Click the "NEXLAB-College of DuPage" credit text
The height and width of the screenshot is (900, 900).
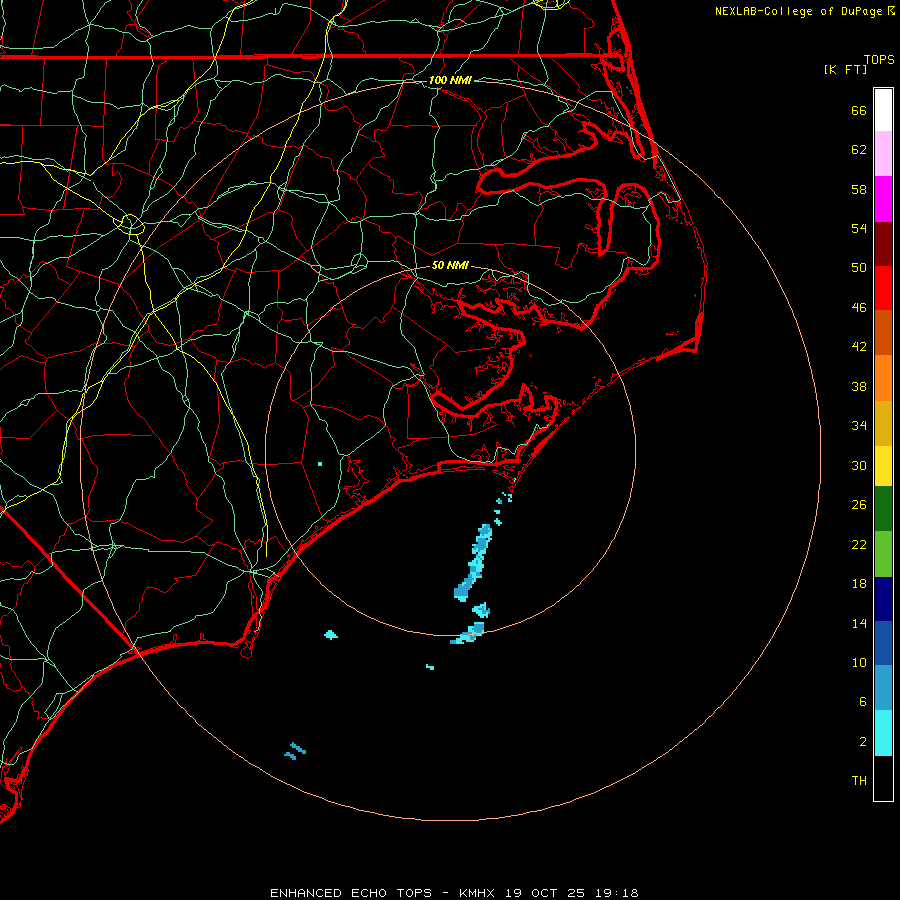tap(798, 11)
